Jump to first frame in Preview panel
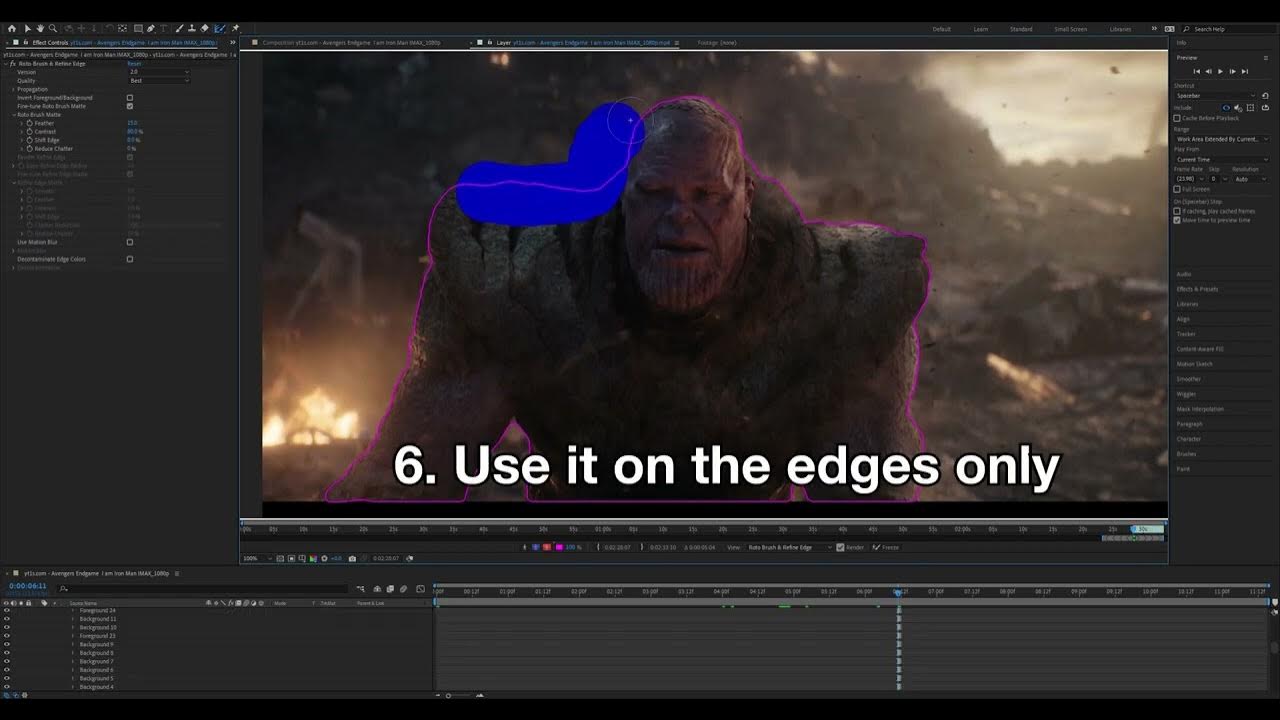The height and width of the screenshot is (720, 1280). [x=1197, y=71]
